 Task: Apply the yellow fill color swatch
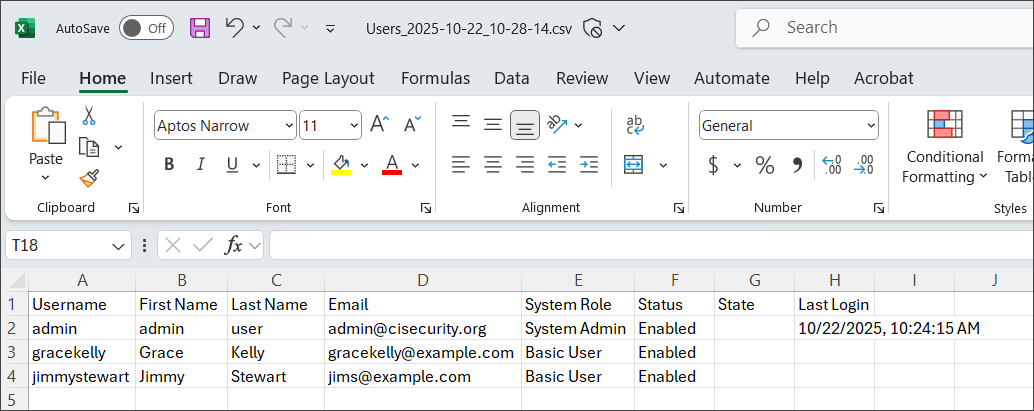tap(341, 165)
